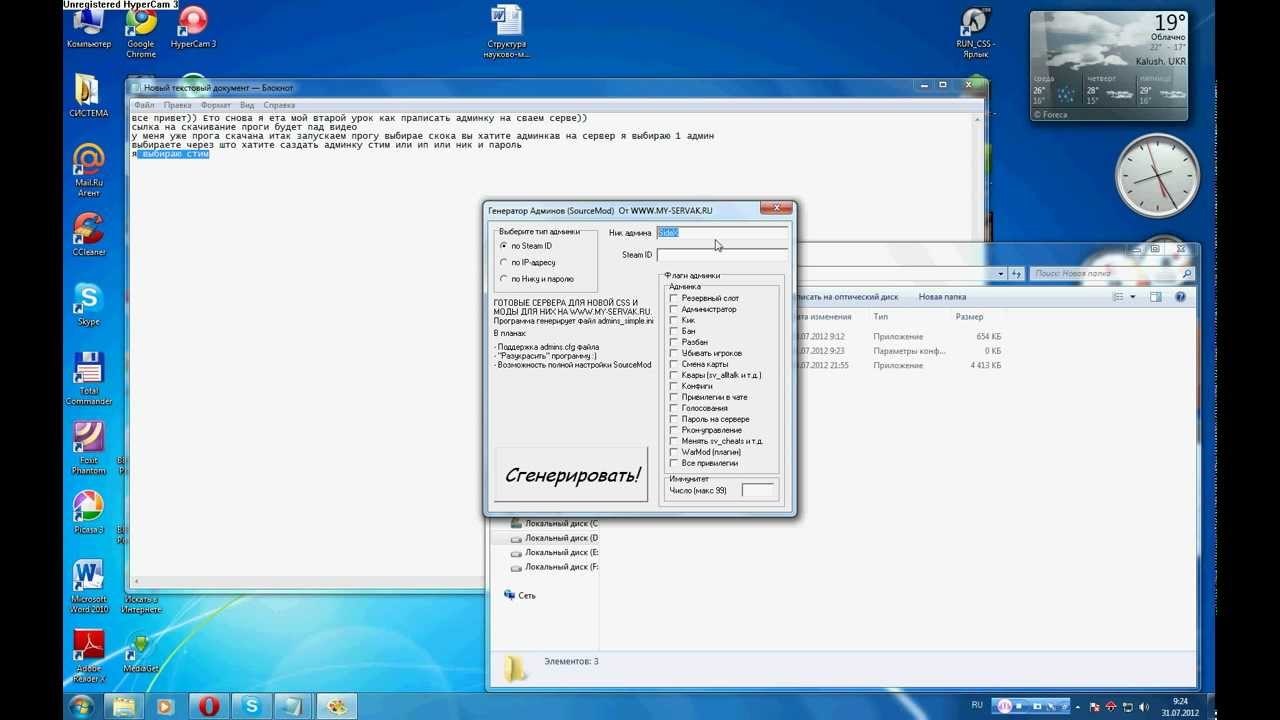1280x720 pixels.
Task: Enable the 'Смена карты' checkbox
Action: coord(674,364)
